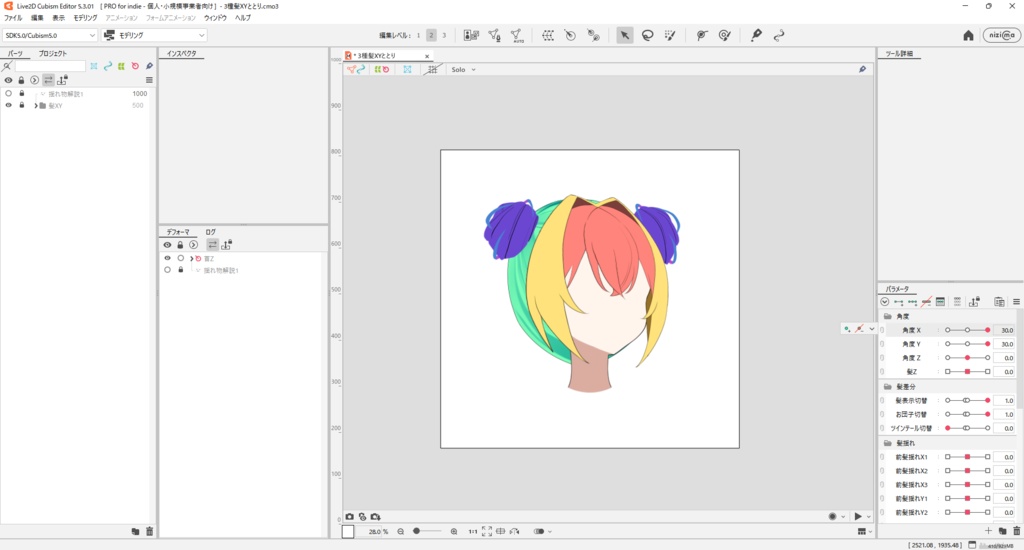The height and width of the screenshot is (550, 1024).
Task: Add new parameter with plus icon
Action: 989,531
